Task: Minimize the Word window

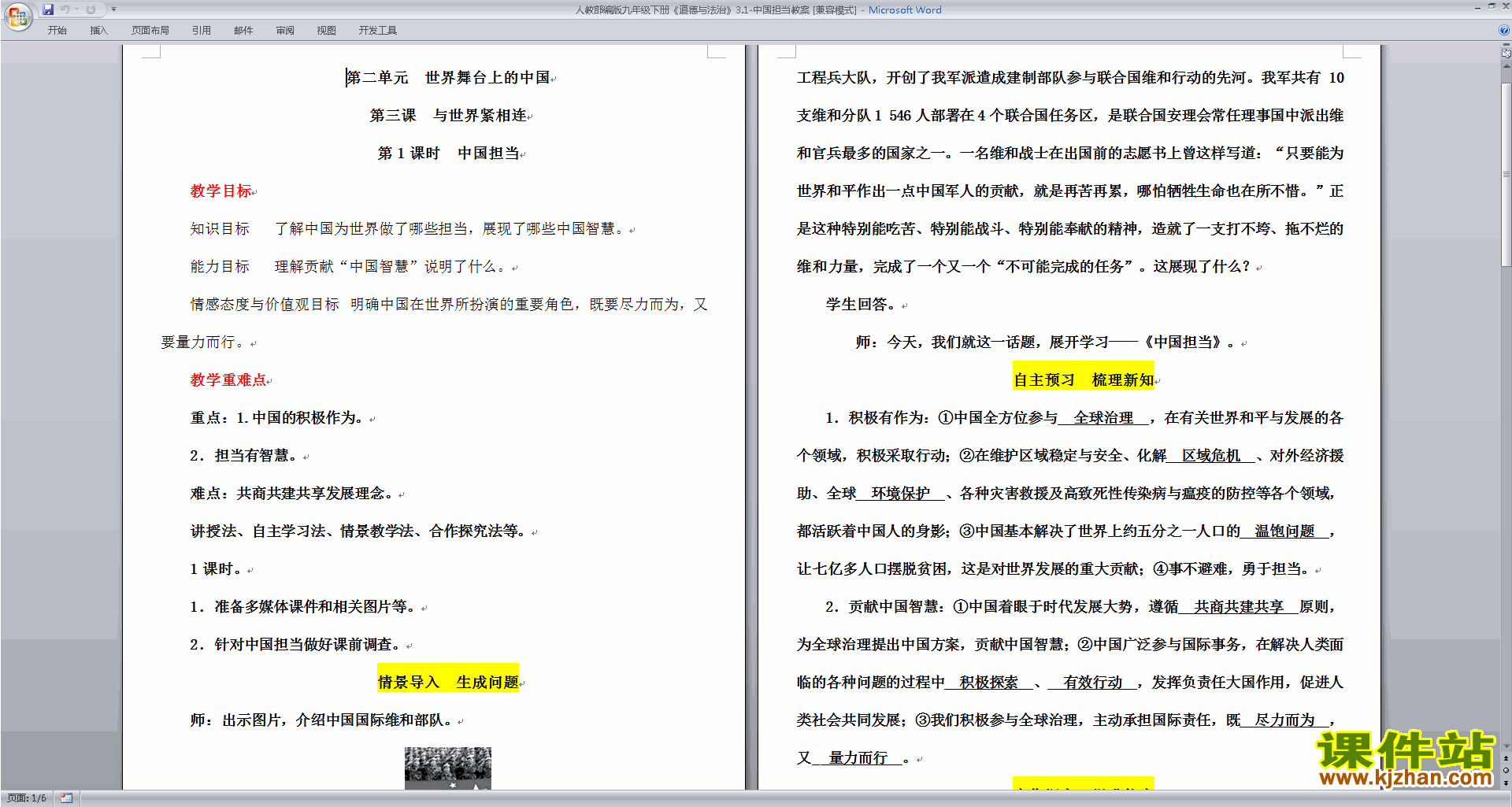Action: click(1477, 7)
